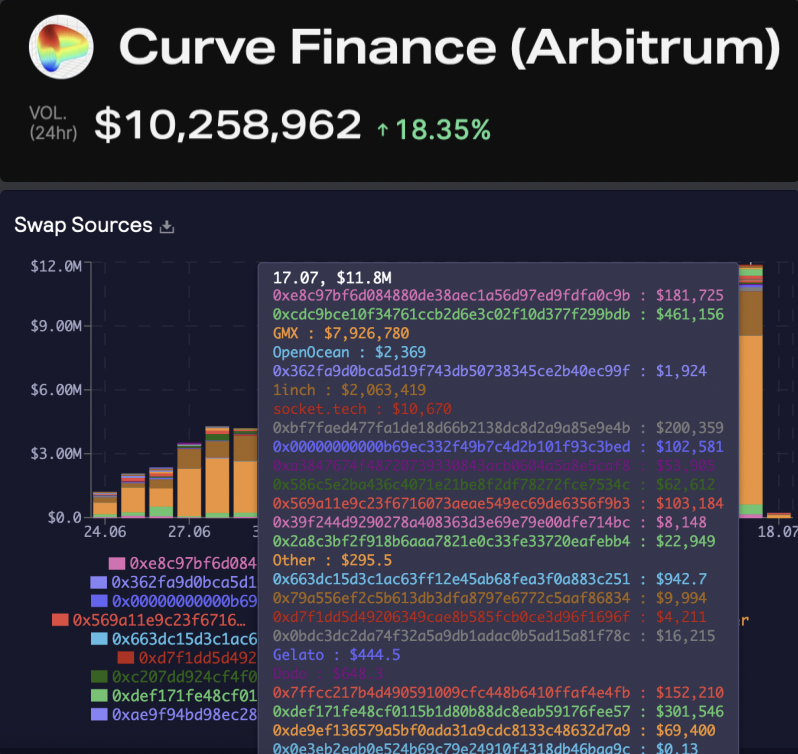Click legend label 0xdef171fe48cf01

point(184,695)
